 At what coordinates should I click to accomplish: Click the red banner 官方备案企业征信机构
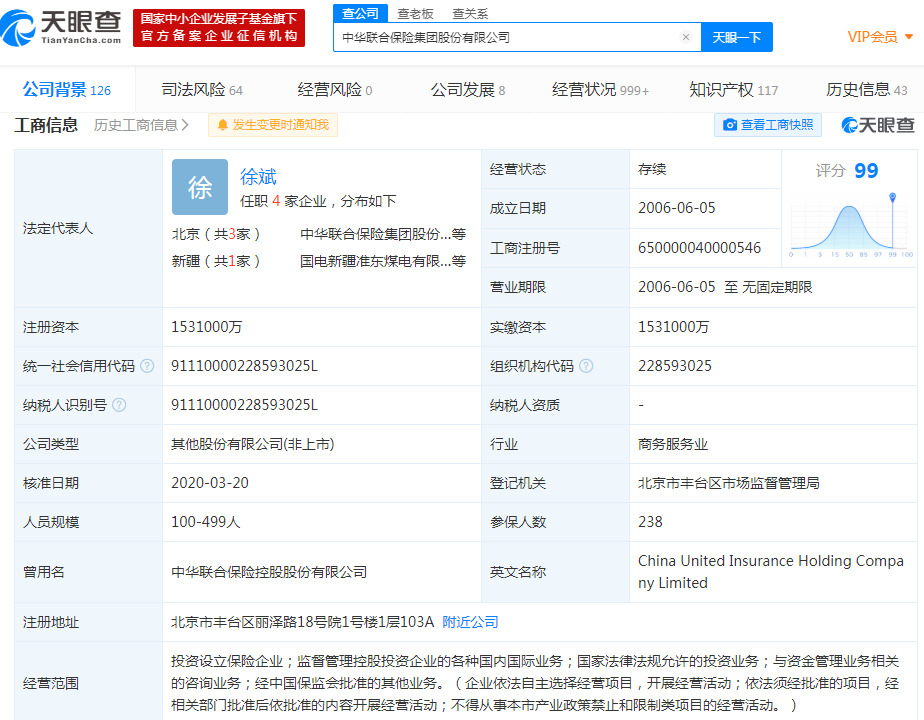219,28
